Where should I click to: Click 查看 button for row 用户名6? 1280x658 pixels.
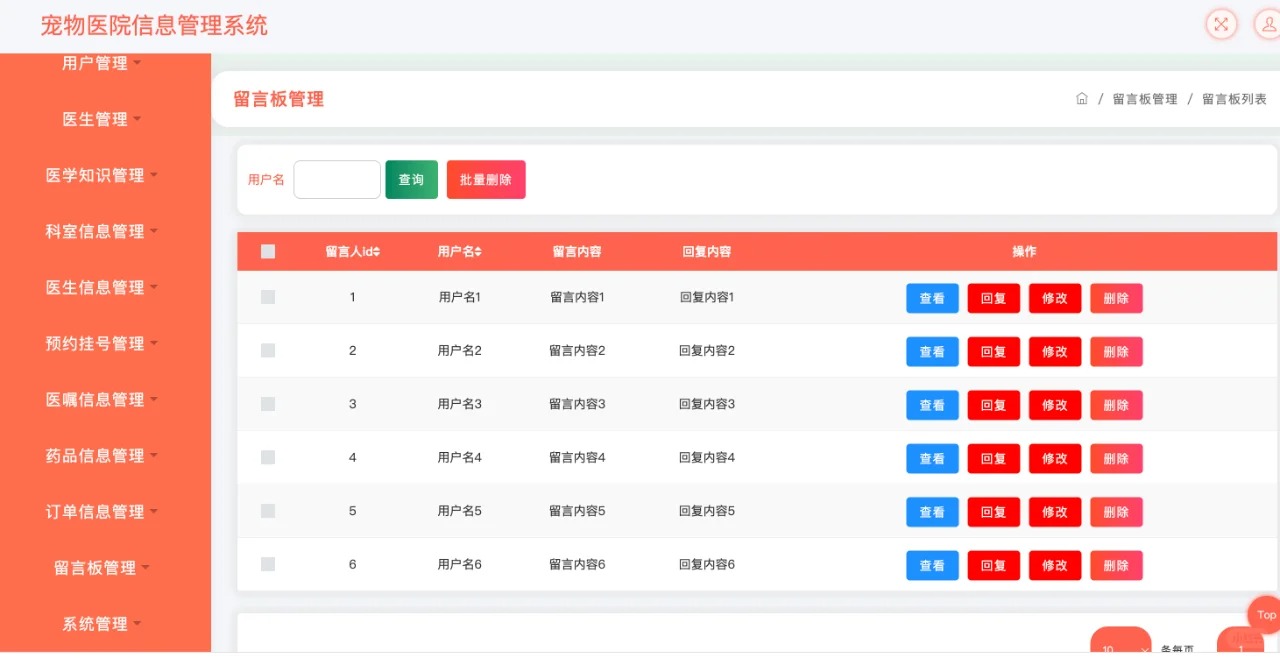click(932, 565)
